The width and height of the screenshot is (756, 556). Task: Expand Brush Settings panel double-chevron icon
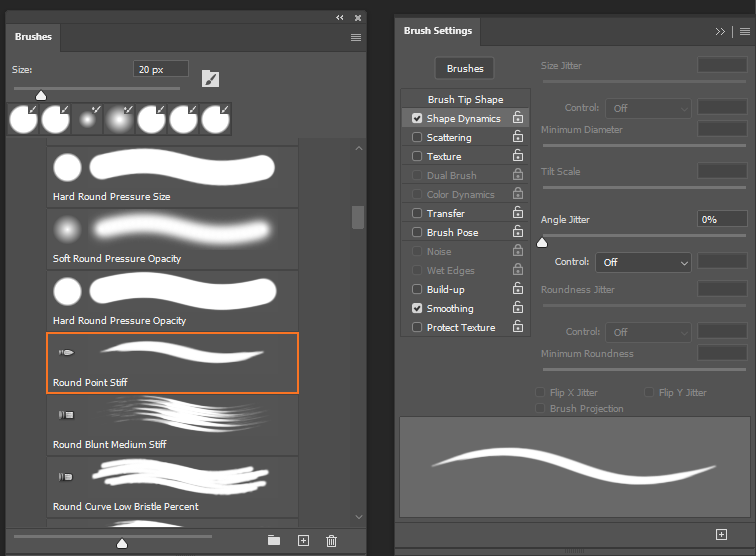pyautogui.click(x=720, y=31)
